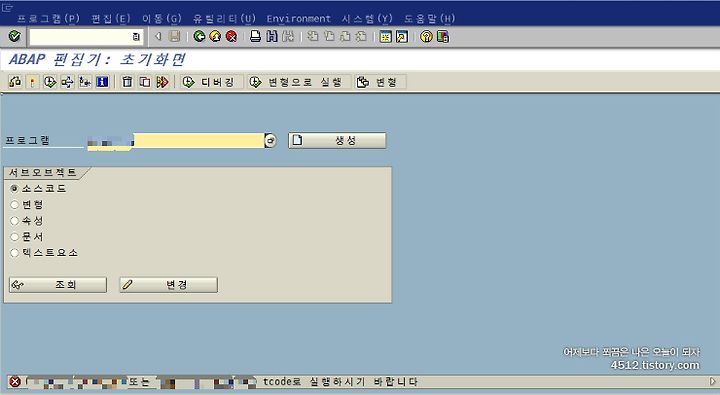Click the 조회 (Display) button

tap(58, 285)
